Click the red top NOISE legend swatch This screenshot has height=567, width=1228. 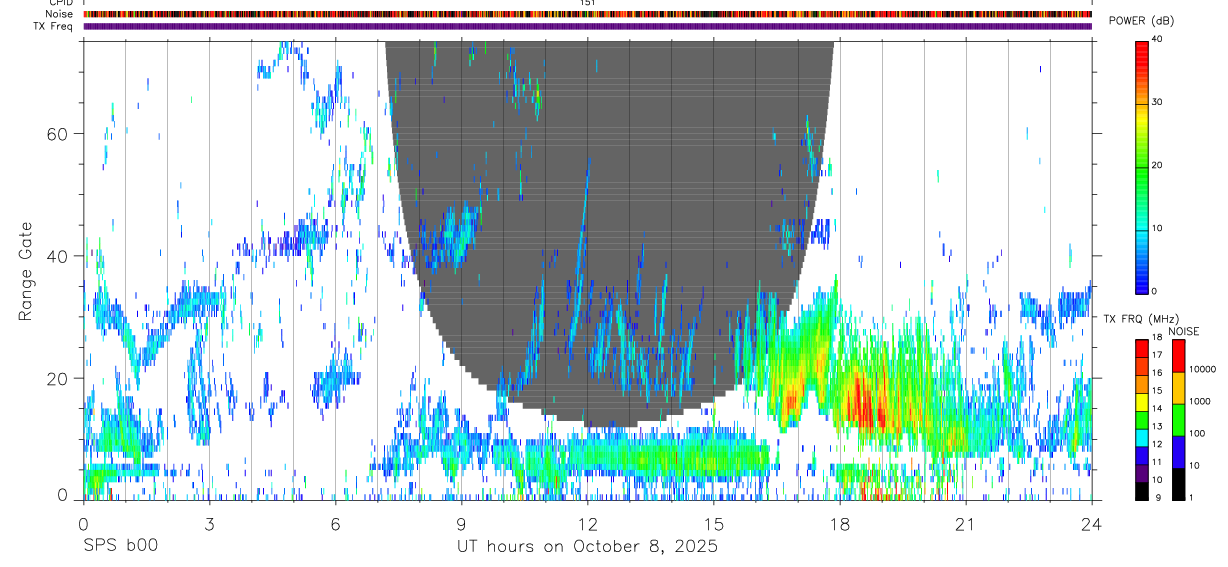1179,356
